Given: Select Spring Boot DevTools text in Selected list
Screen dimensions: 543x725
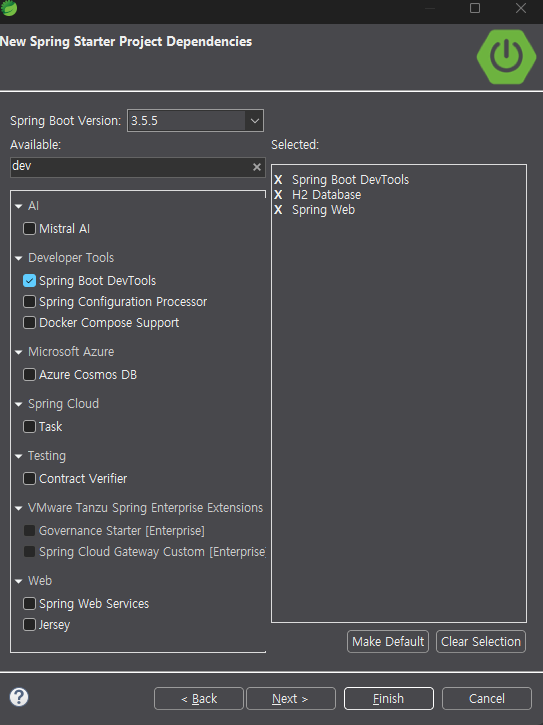Looking at the screenshot, I should point(351,179).
